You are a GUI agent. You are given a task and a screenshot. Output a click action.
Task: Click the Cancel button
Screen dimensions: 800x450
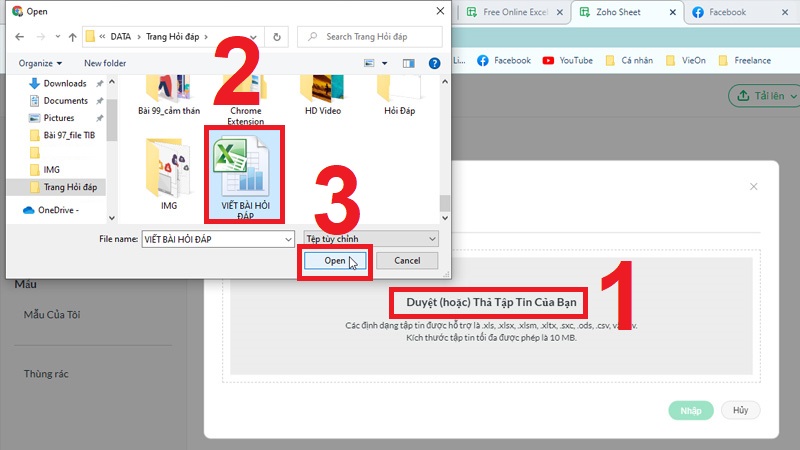pyautogui.click(x=407, y=261)
